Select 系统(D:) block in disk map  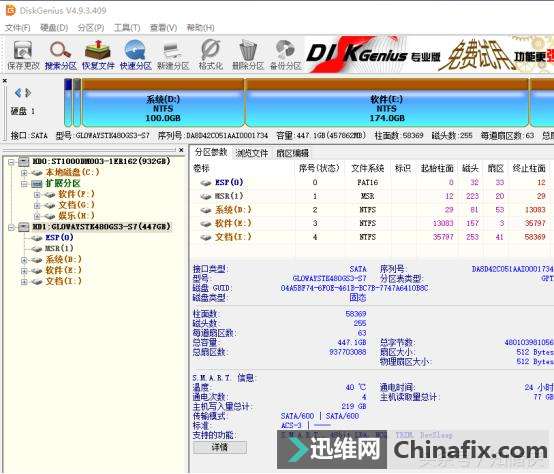point(163,103)
